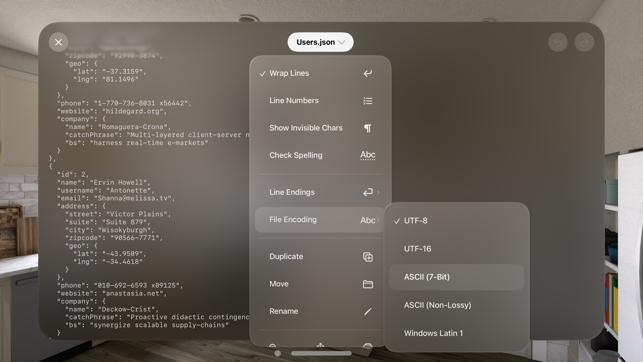The height and width of the screenshot is (362, 643).
Task: Click the window close dot below the editor
Action: pos(278,353)
